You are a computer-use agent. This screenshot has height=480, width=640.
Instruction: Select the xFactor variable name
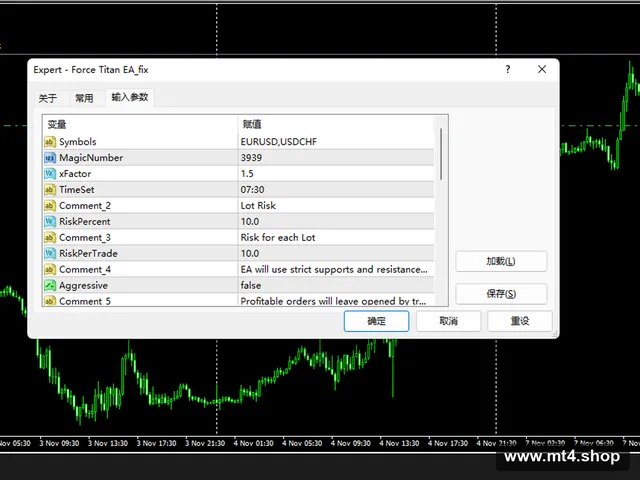coord(75,174)
